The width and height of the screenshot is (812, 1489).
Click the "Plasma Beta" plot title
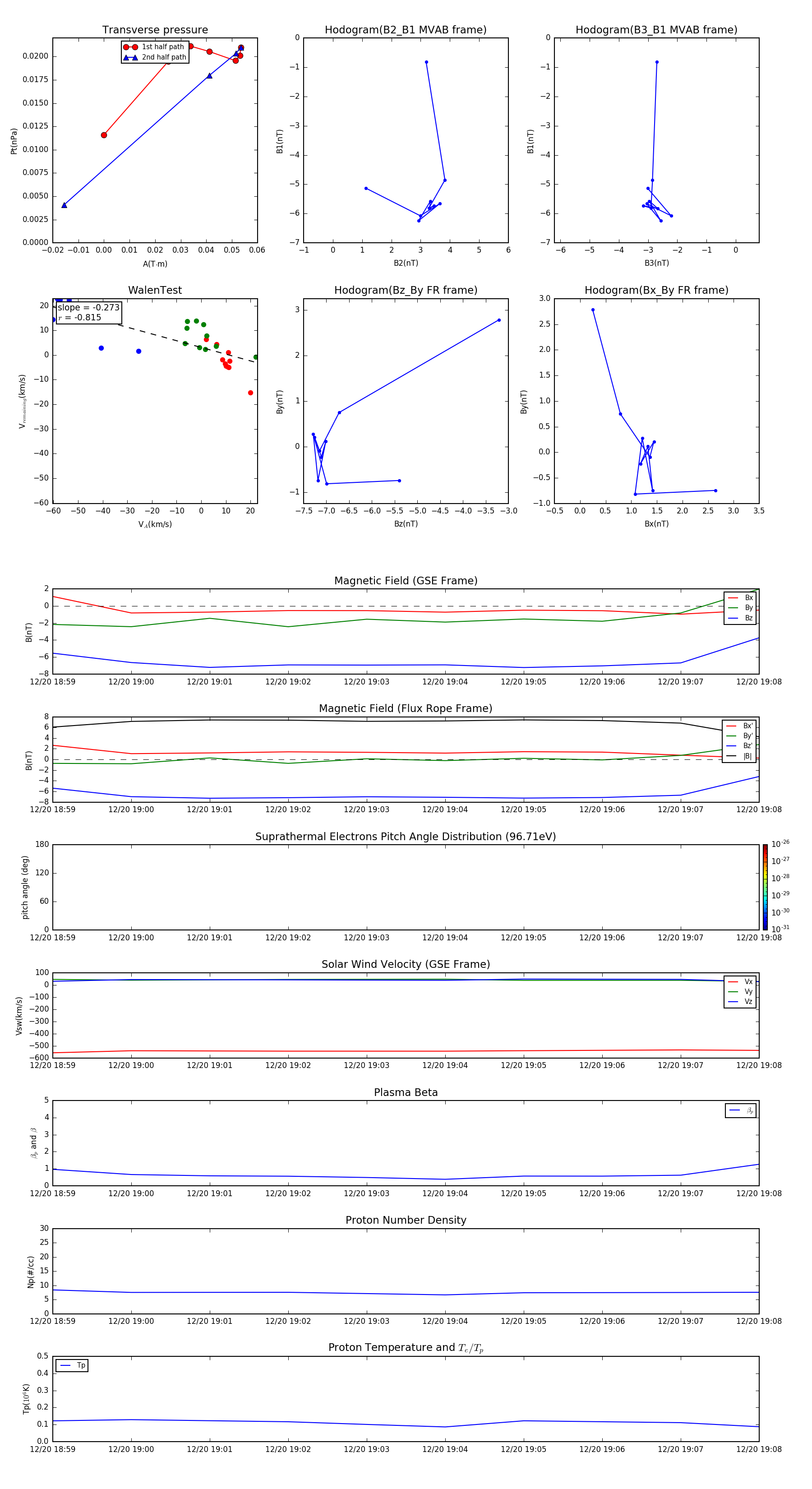click(406, 1092)
